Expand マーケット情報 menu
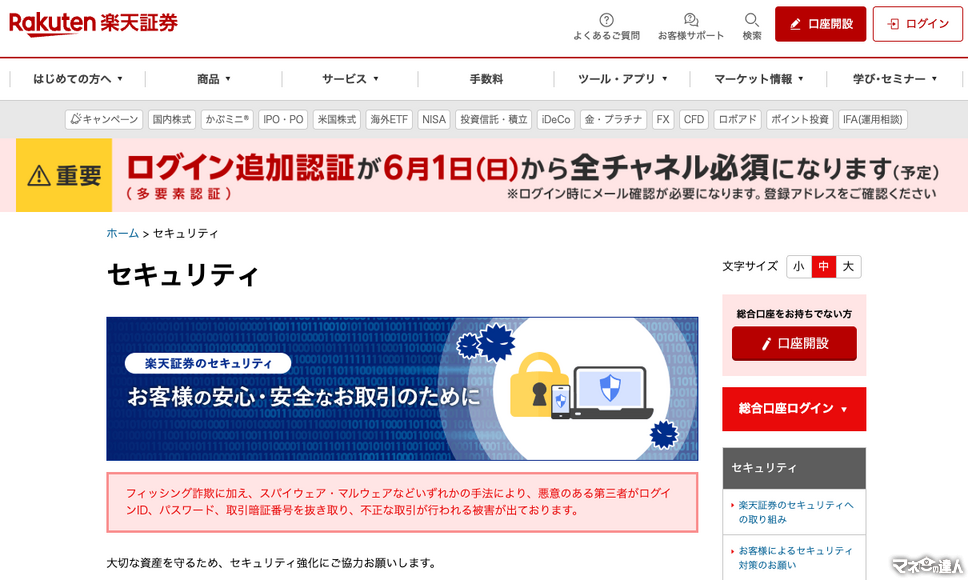The image size is (968, 580). (x=758, y=79)
